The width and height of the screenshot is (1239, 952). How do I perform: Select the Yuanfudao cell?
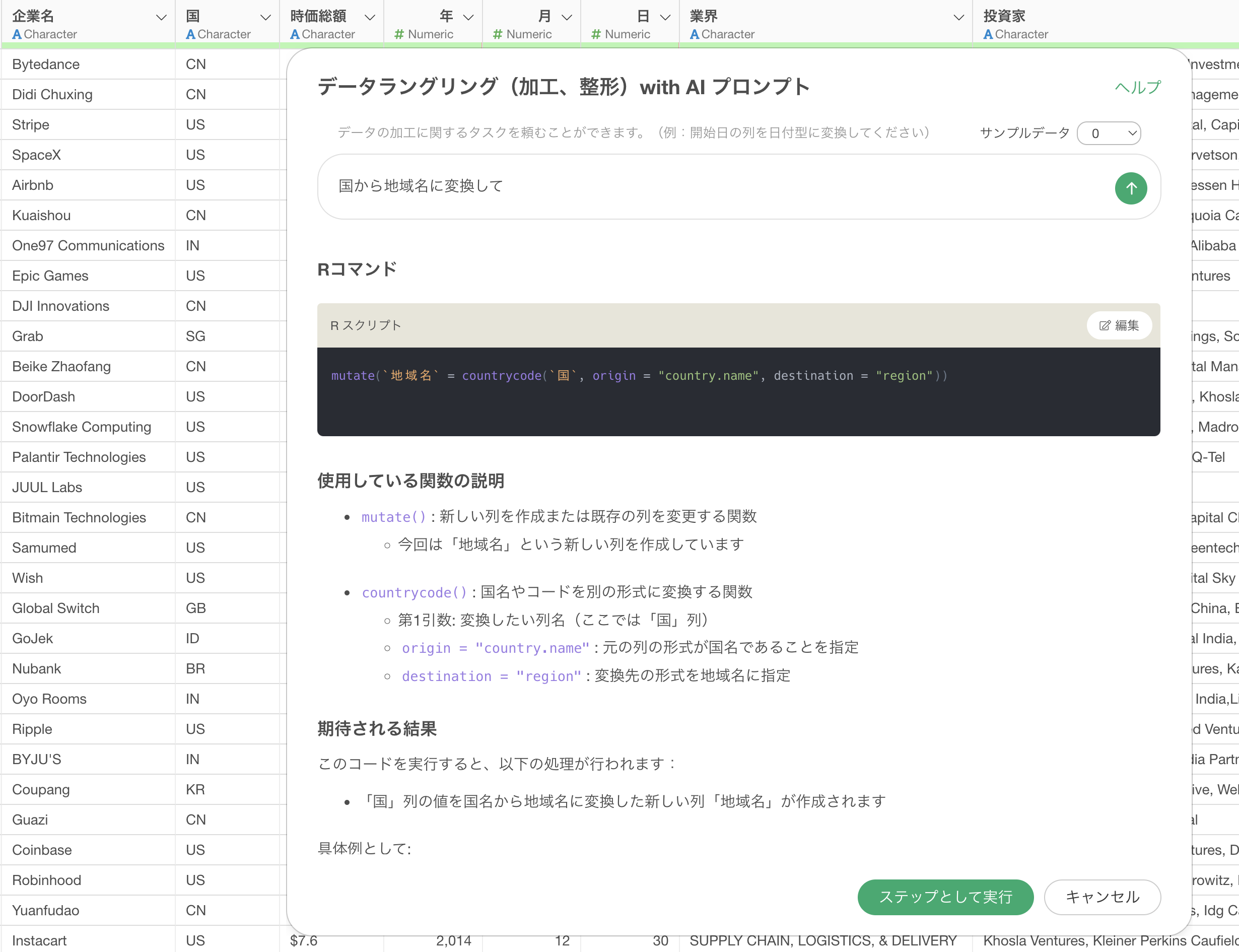(x=88, y=911)
